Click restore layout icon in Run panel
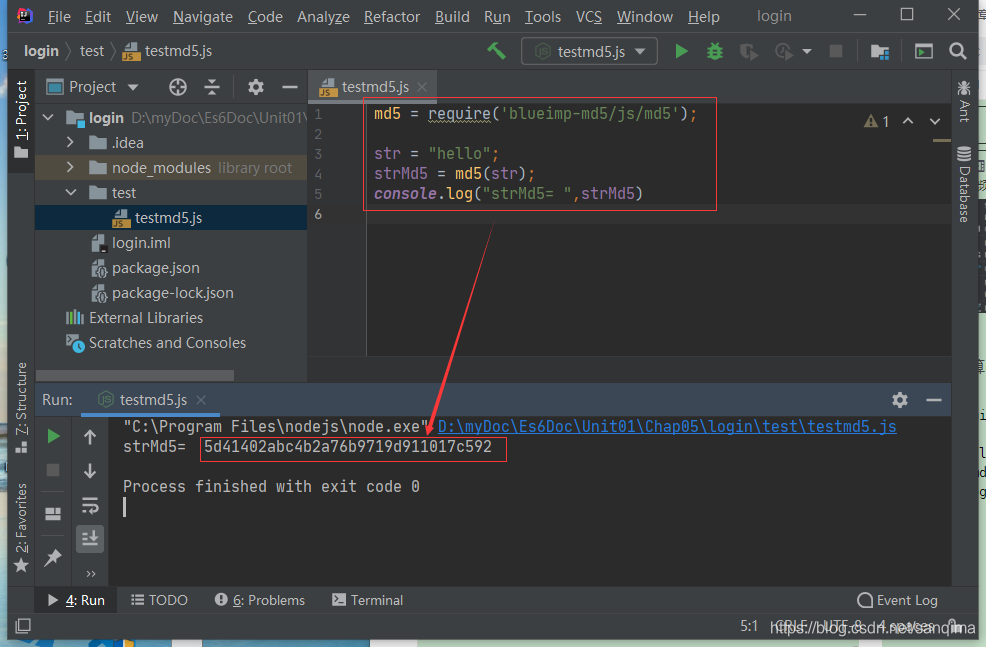The width and height of the screenshot is (986, 647). pos(53,514)
